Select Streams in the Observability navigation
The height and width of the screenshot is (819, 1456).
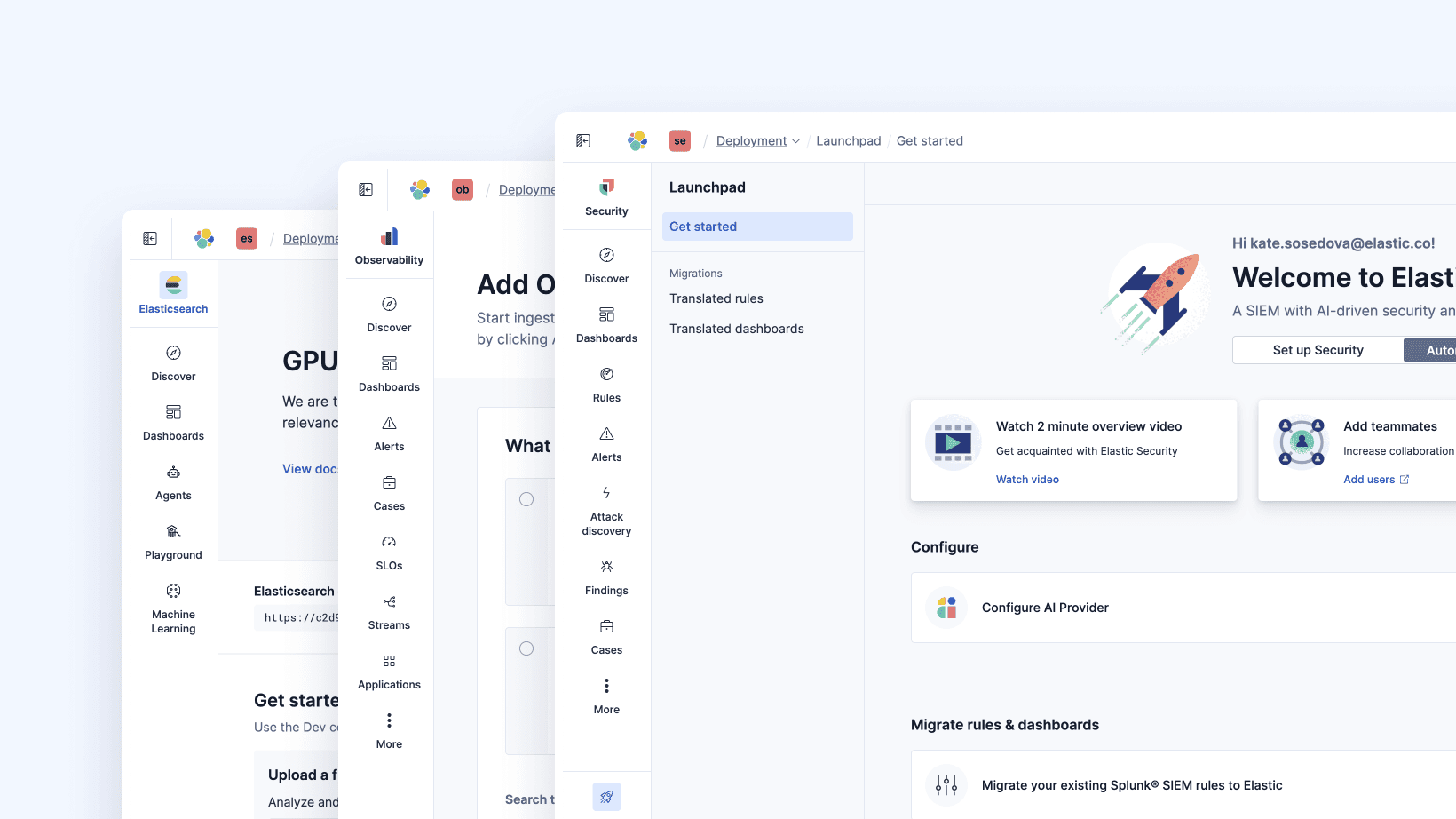[x=389, y=611]
